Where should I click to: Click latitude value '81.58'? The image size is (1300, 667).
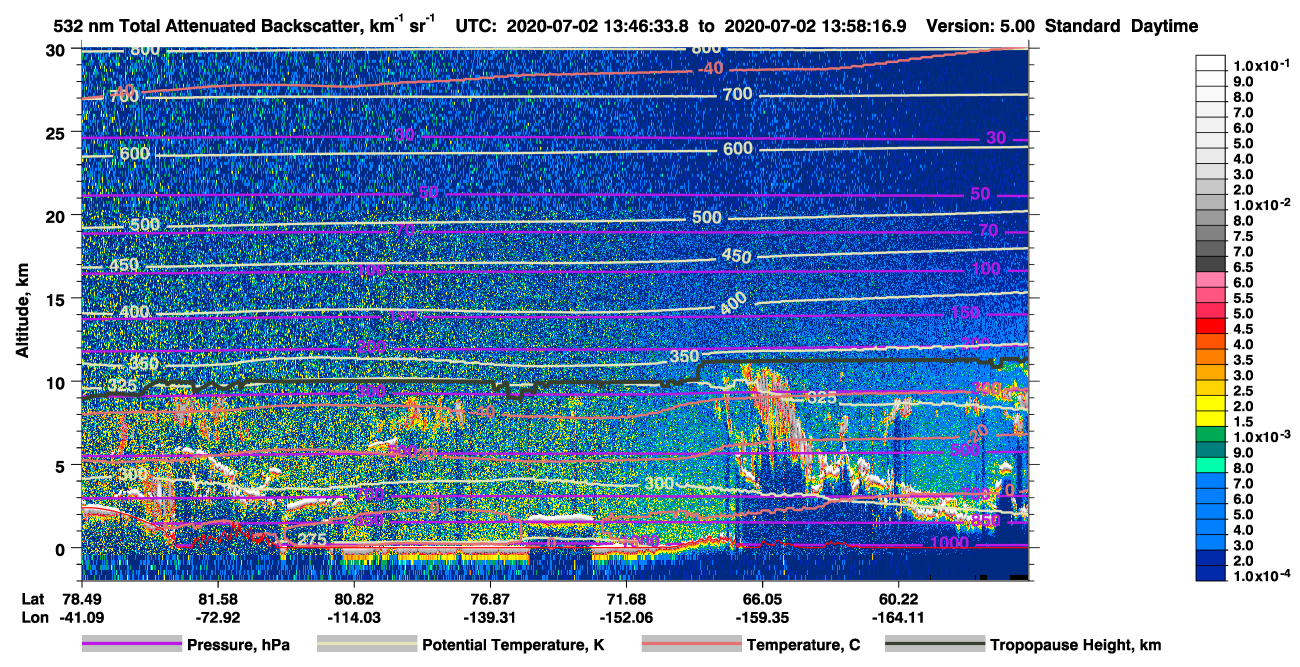(x=218, y=598)
